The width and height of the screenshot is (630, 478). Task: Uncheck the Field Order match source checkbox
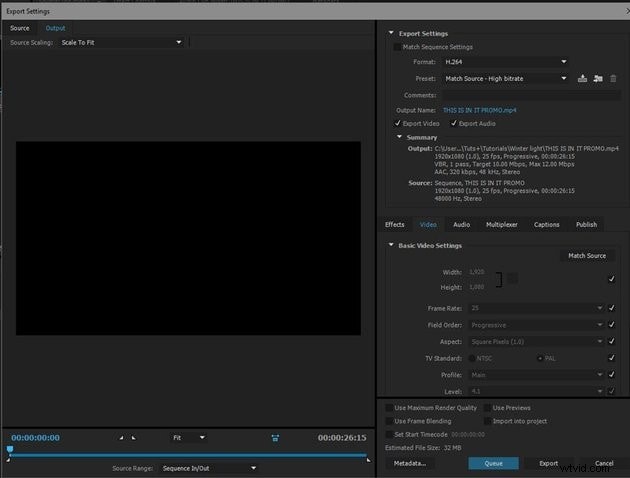612,325
